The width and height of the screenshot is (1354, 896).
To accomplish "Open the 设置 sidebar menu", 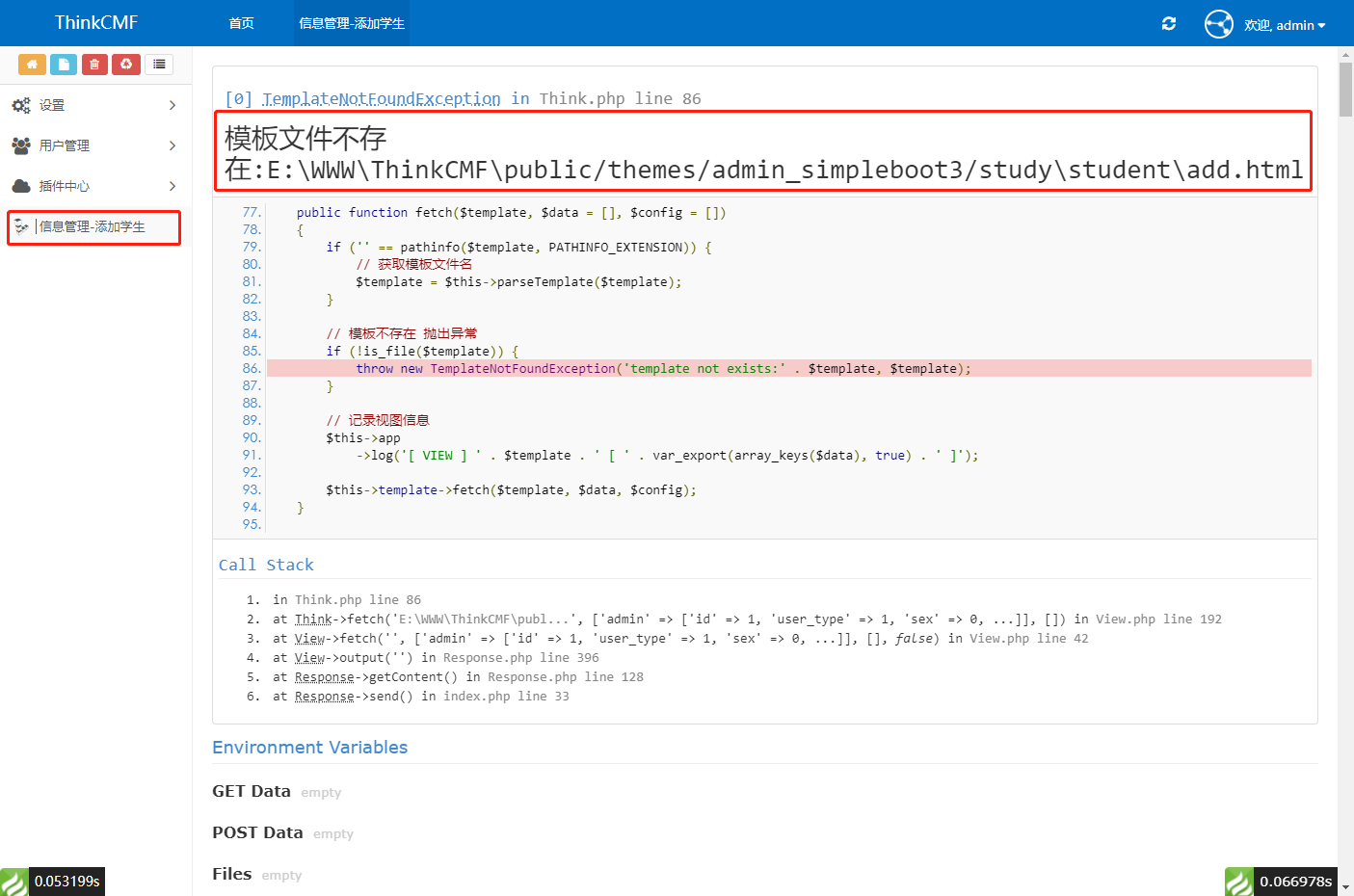I will (95, 105).
